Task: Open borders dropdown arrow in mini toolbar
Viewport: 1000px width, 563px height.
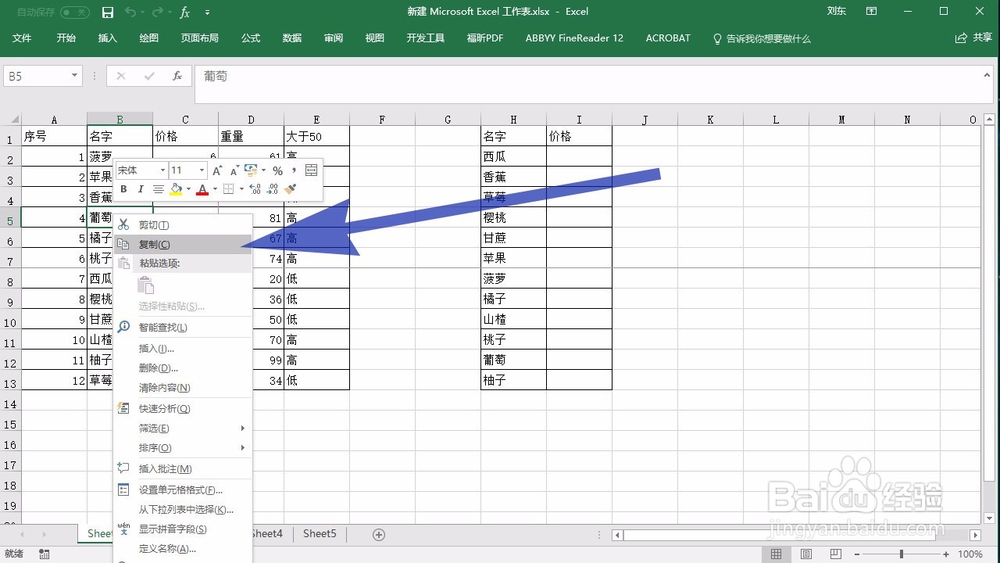Action: tap(242, 189)
